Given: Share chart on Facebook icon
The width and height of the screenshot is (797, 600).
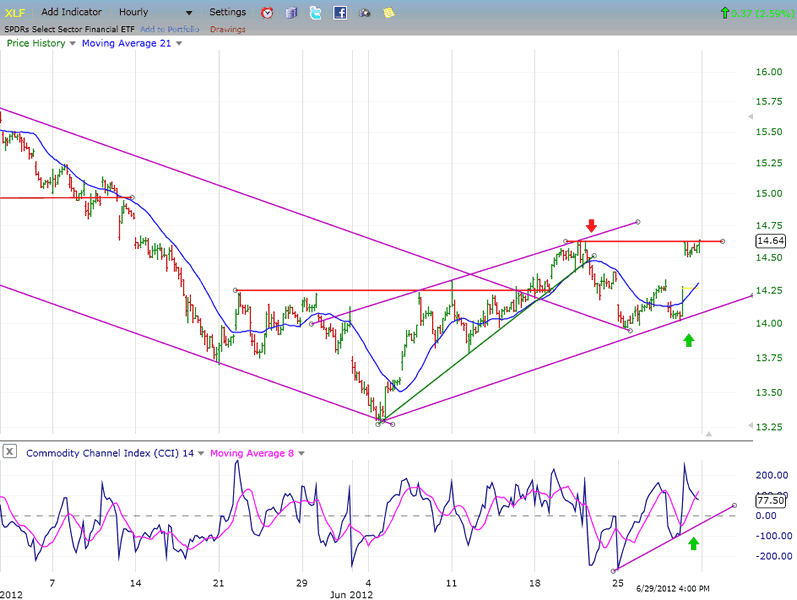Looking at the screenshot, I should 340,13.
